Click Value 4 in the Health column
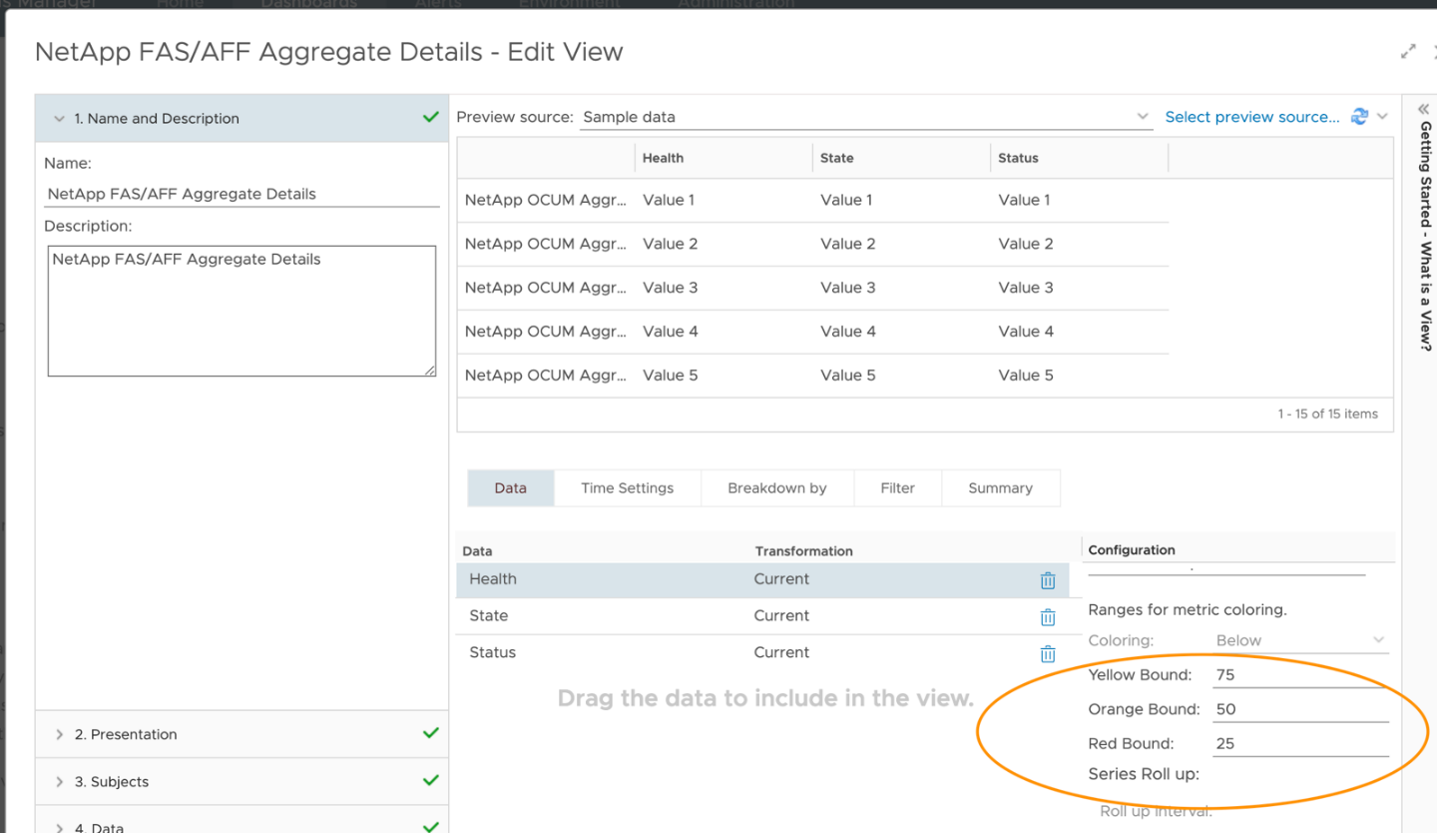 (670, 332)
